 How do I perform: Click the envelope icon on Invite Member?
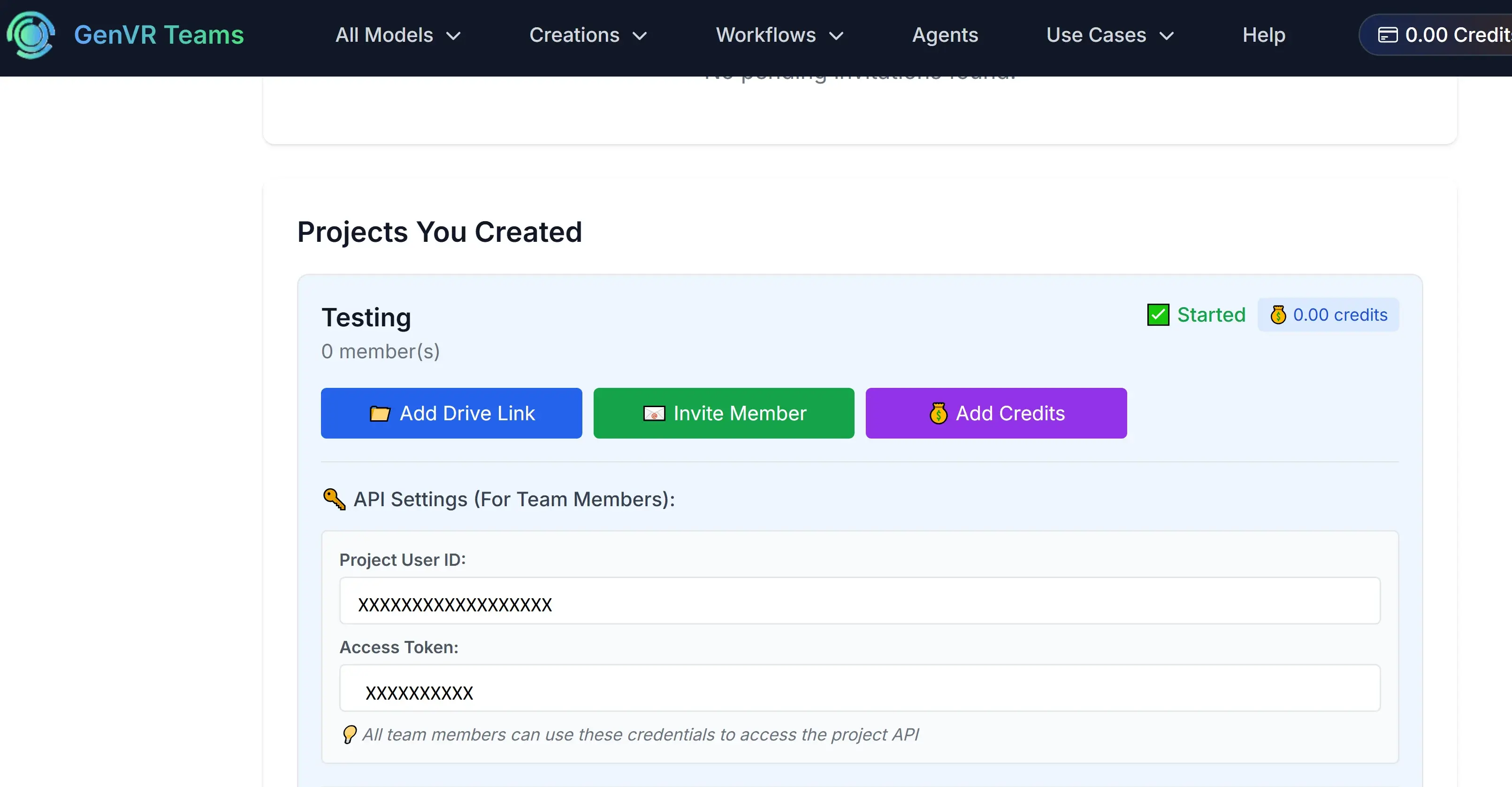(654, 414)
